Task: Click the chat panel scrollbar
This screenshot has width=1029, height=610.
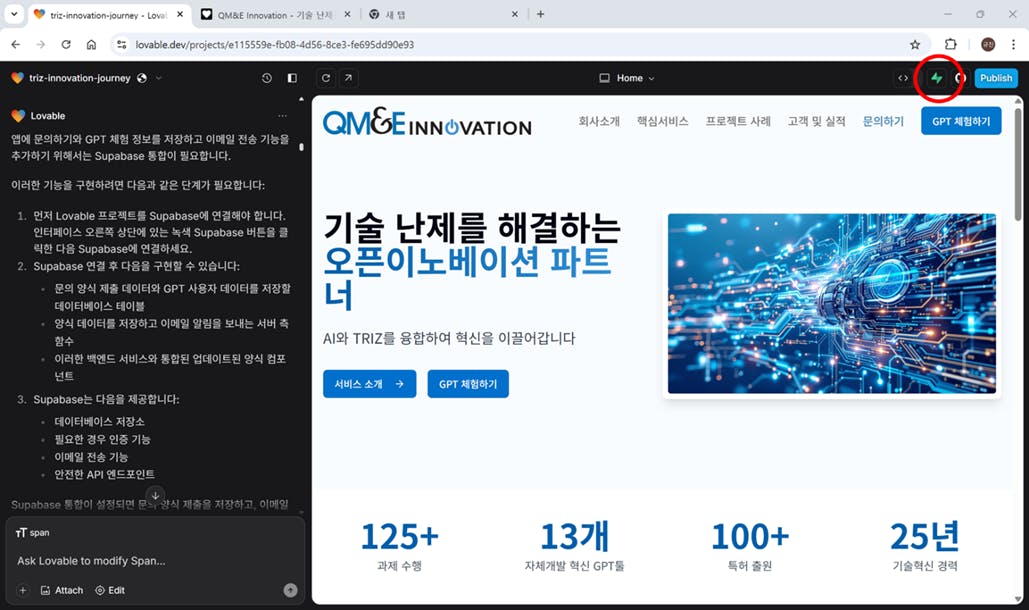Action: 301,147
